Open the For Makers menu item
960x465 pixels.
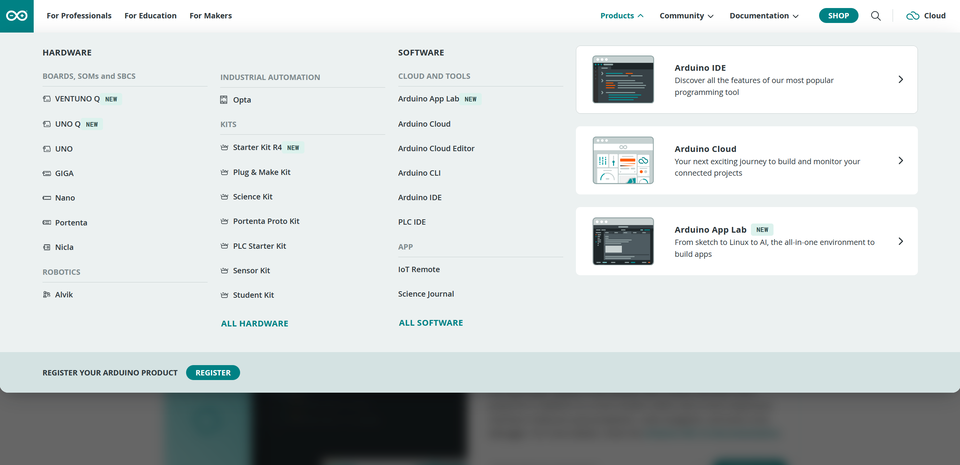point(211,16)
